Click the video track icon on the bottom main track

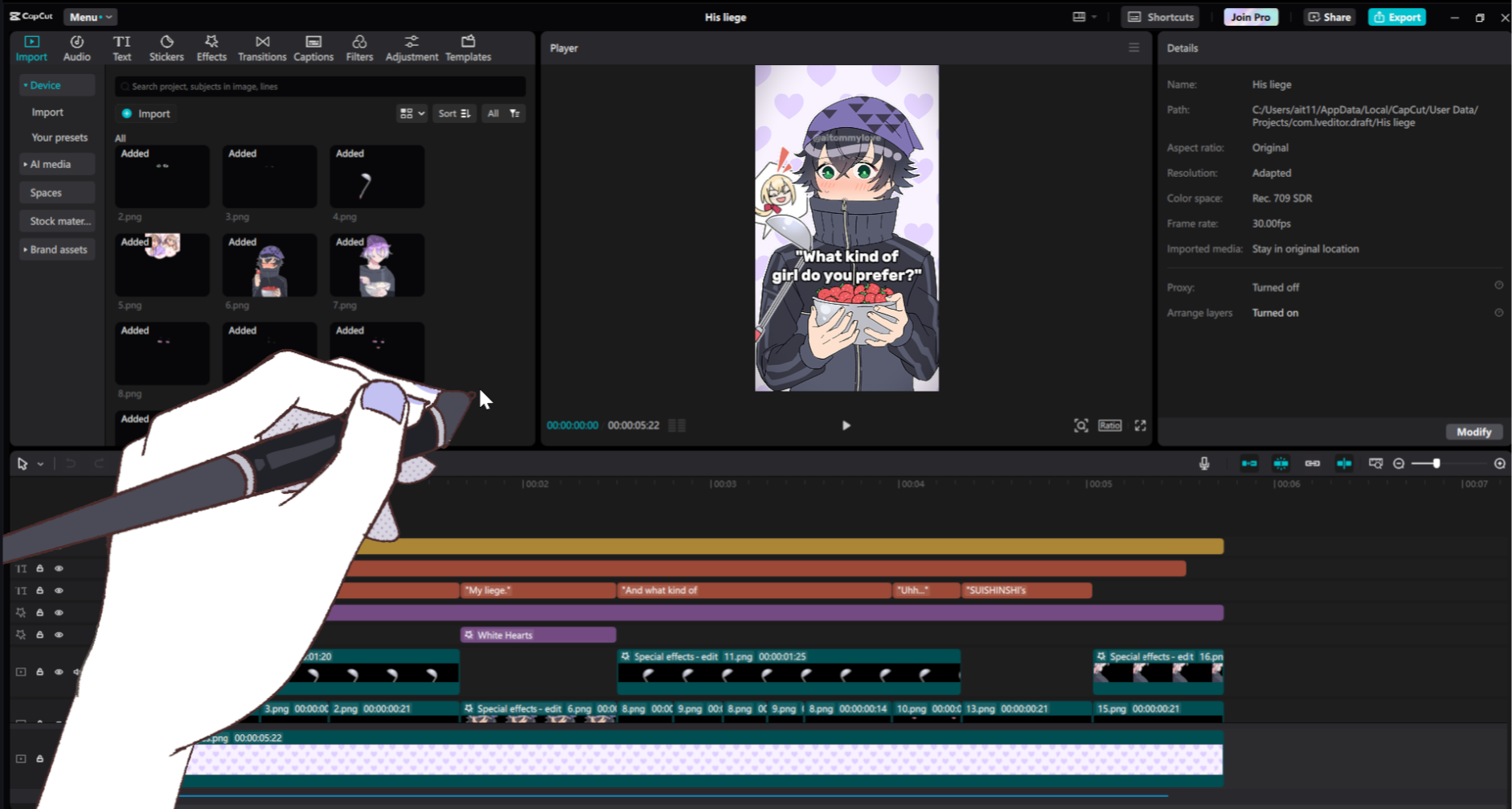click(22, 758)
